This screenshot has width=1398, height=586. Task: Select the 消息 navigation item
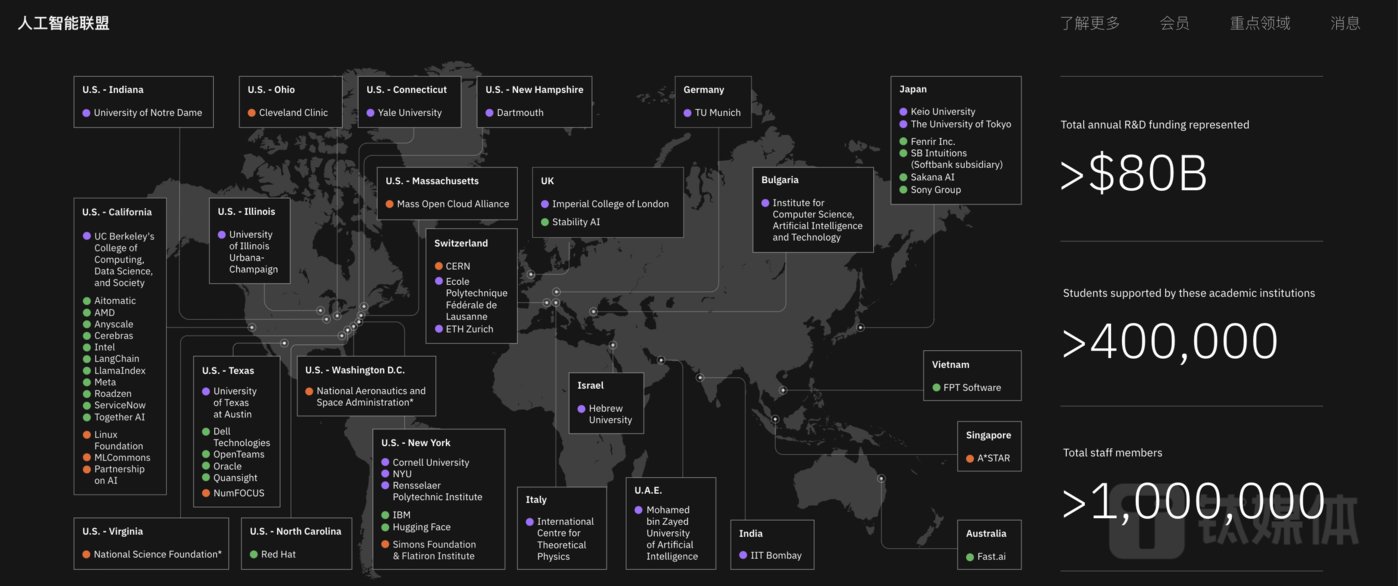click(1345, 23)
